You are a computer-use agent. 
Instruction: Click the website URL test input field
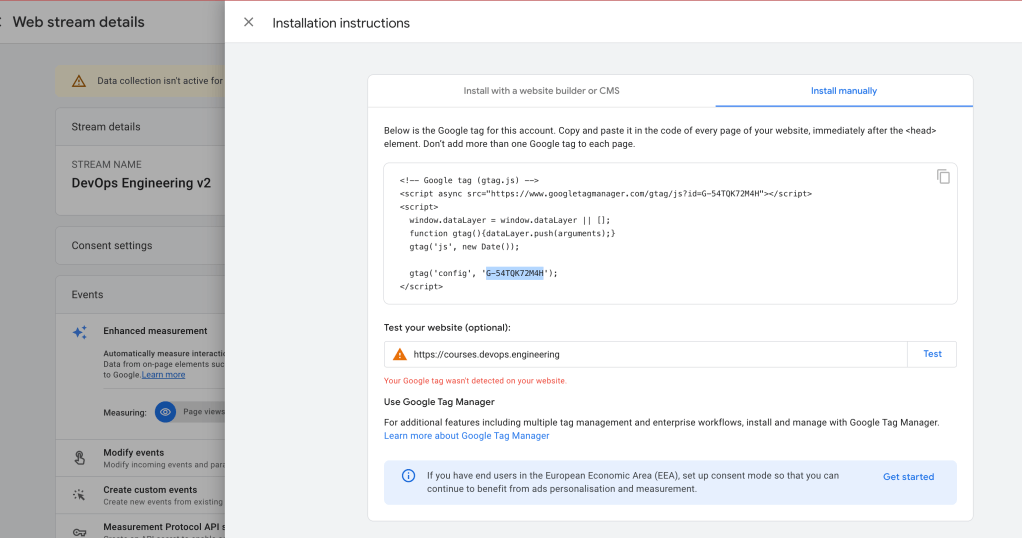tap(645, 354)
